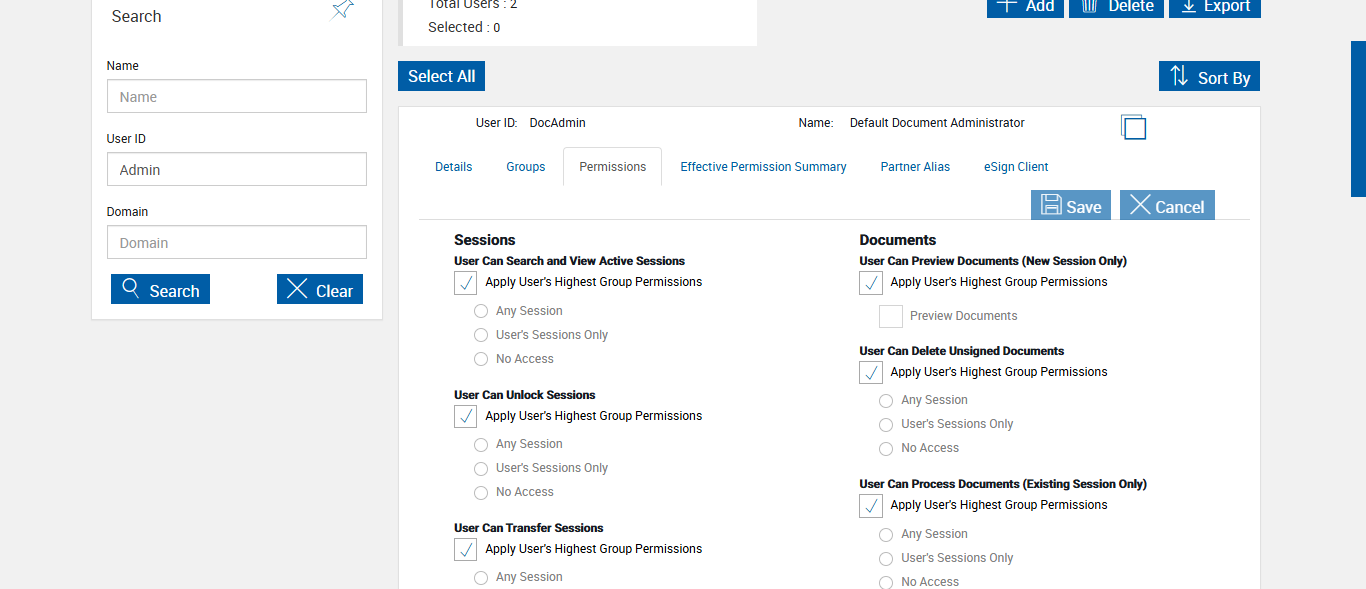The height and width of the screenshot is (589, 1366).
Task: Click the Export download icon button
Action: [x=1214, y=7]
